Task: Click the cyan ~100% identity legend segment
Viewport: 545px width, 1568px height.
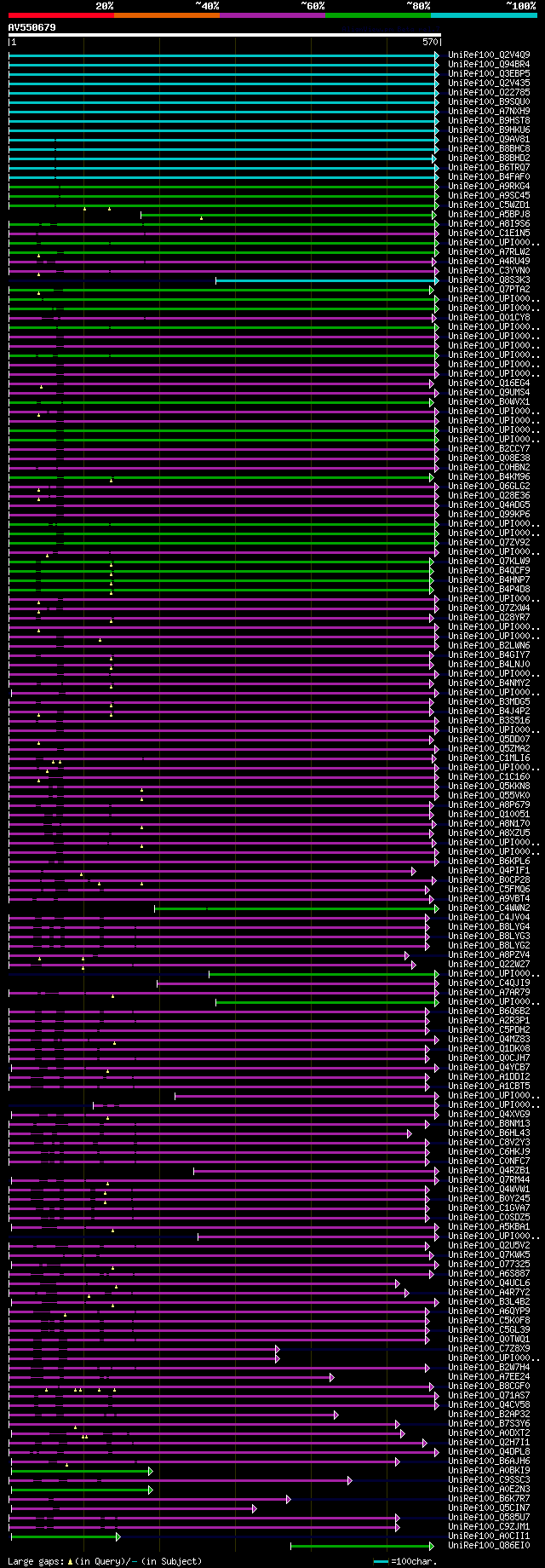Action: point(484,14)
